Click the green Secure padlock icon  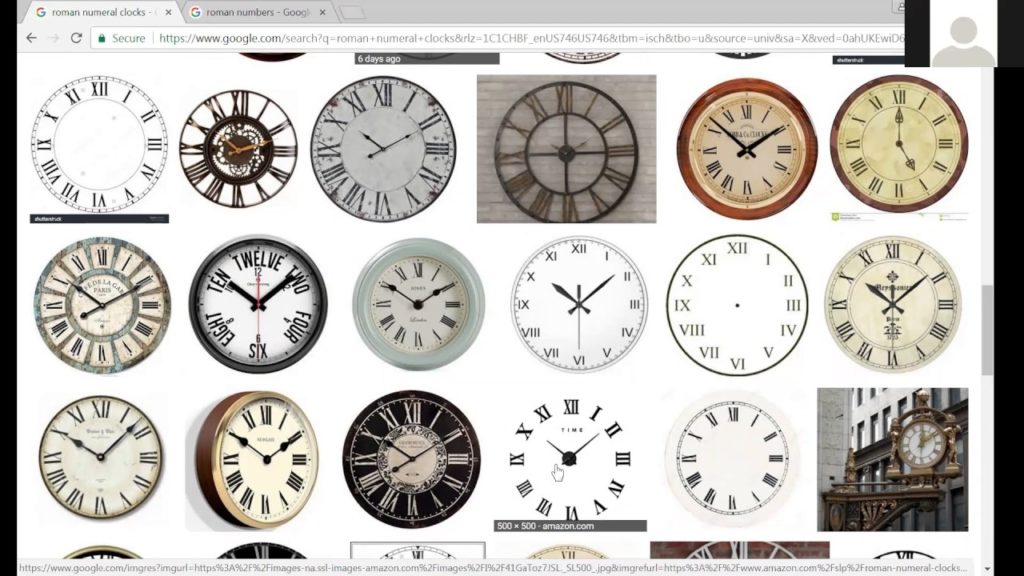pyautogui.click(x=102, y=39)
